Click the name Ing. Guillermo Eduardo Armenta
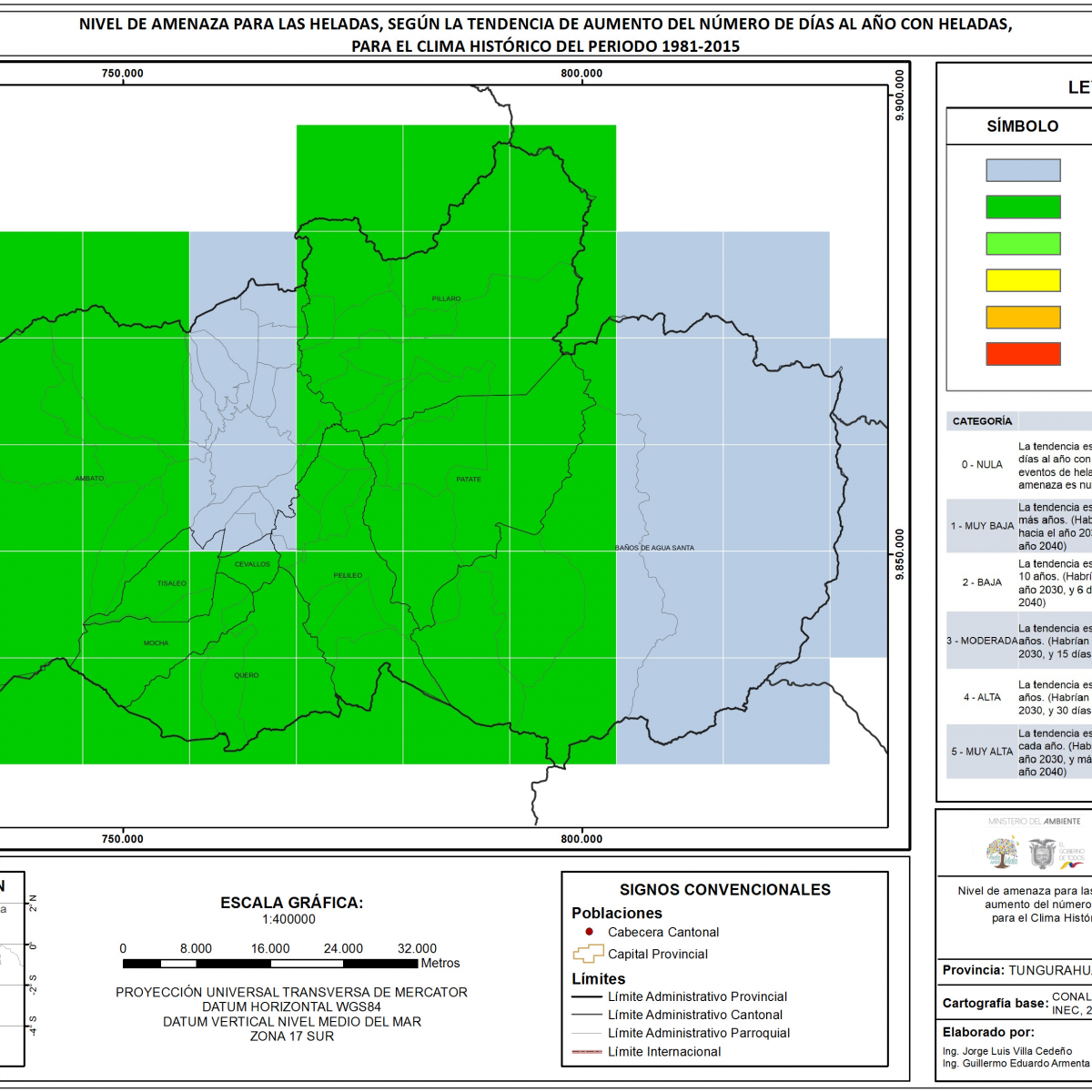 [1016, 1063]
